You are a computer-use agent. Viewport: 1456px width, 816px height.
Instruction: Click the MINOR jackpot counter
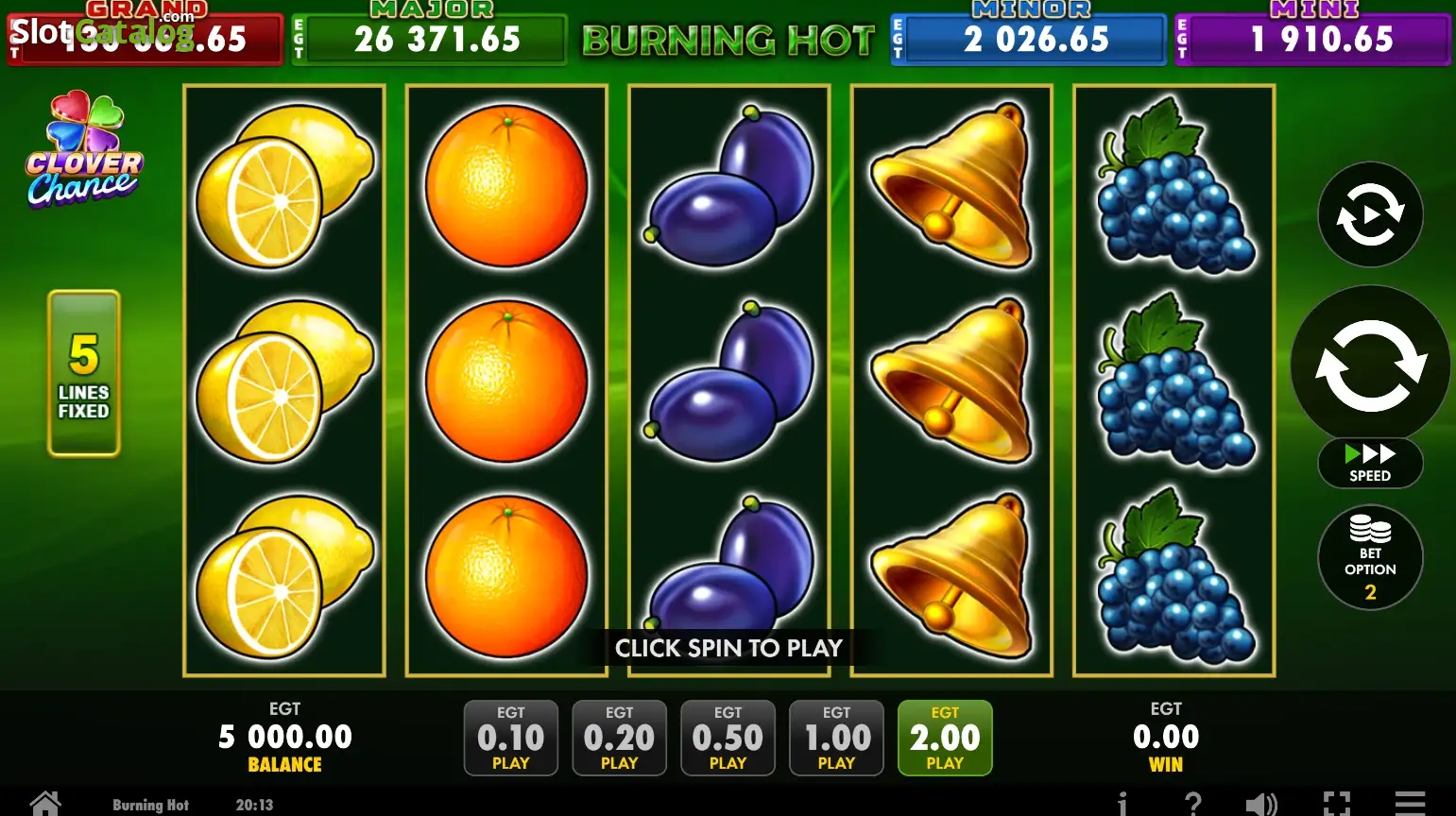click(1028, 38)
